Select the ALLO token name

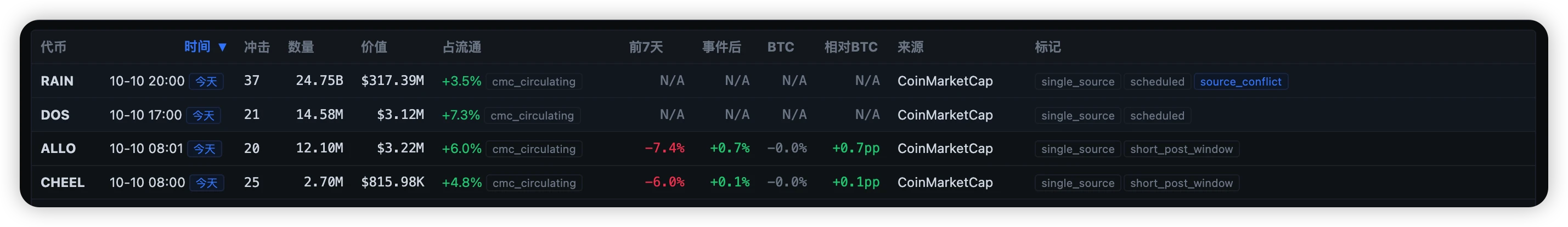[58, 149]
